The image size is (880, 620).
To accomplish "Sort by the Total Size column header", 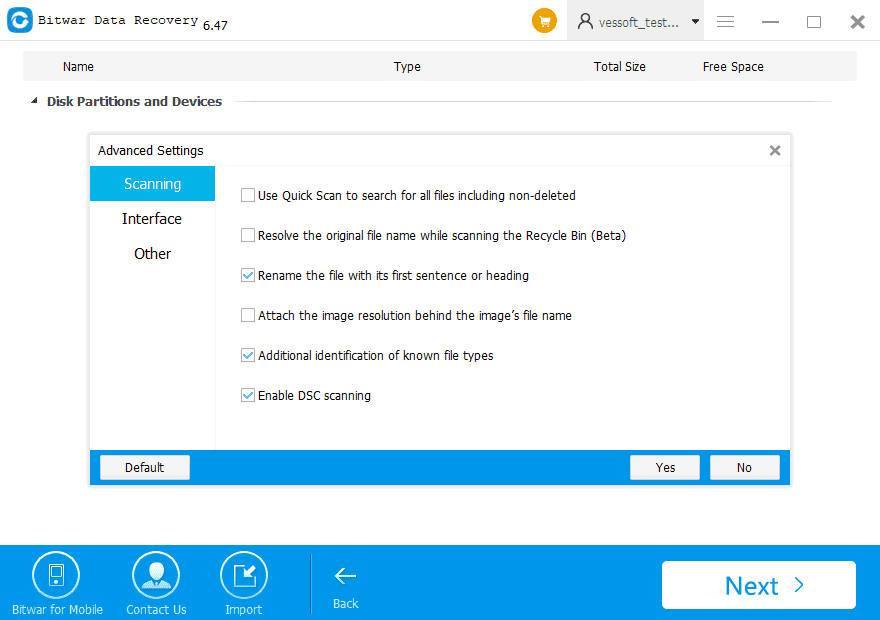I will pyautogui.click(x=620, y=67).
